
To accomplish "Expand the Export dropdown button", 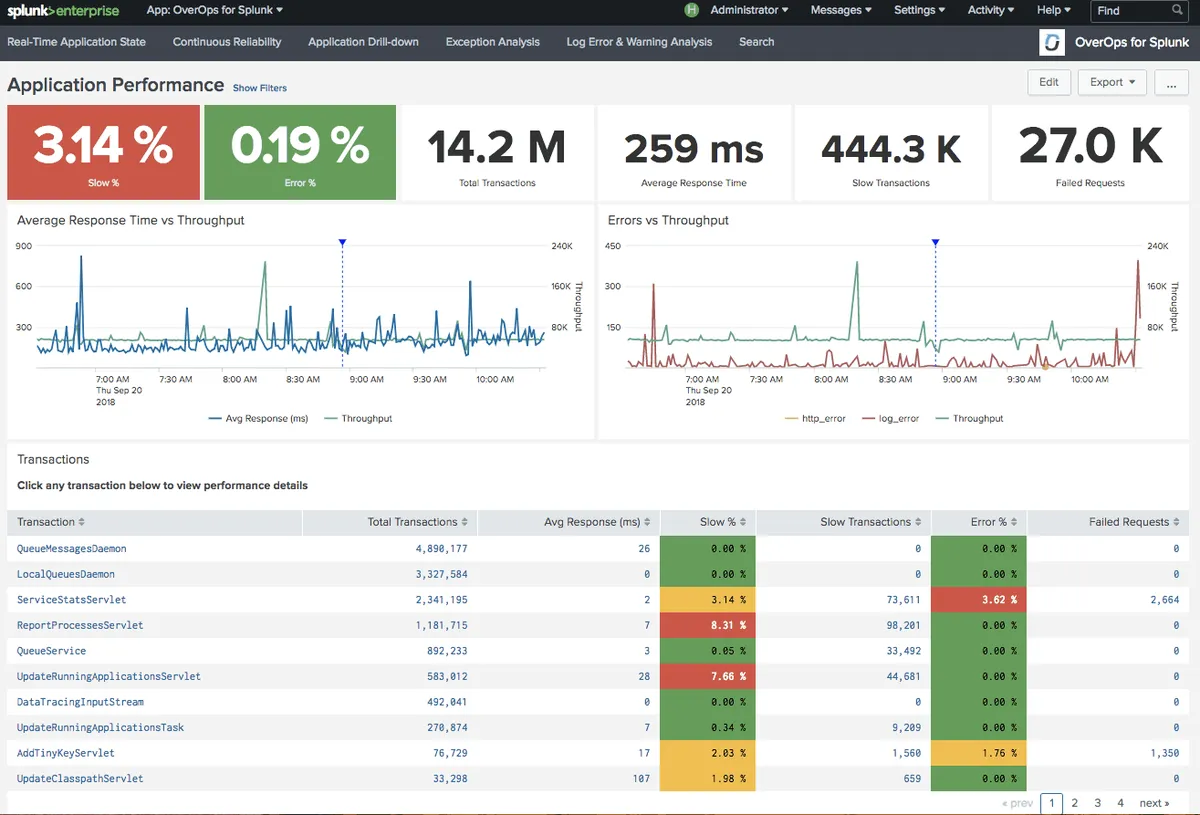I will (1112, 82).
